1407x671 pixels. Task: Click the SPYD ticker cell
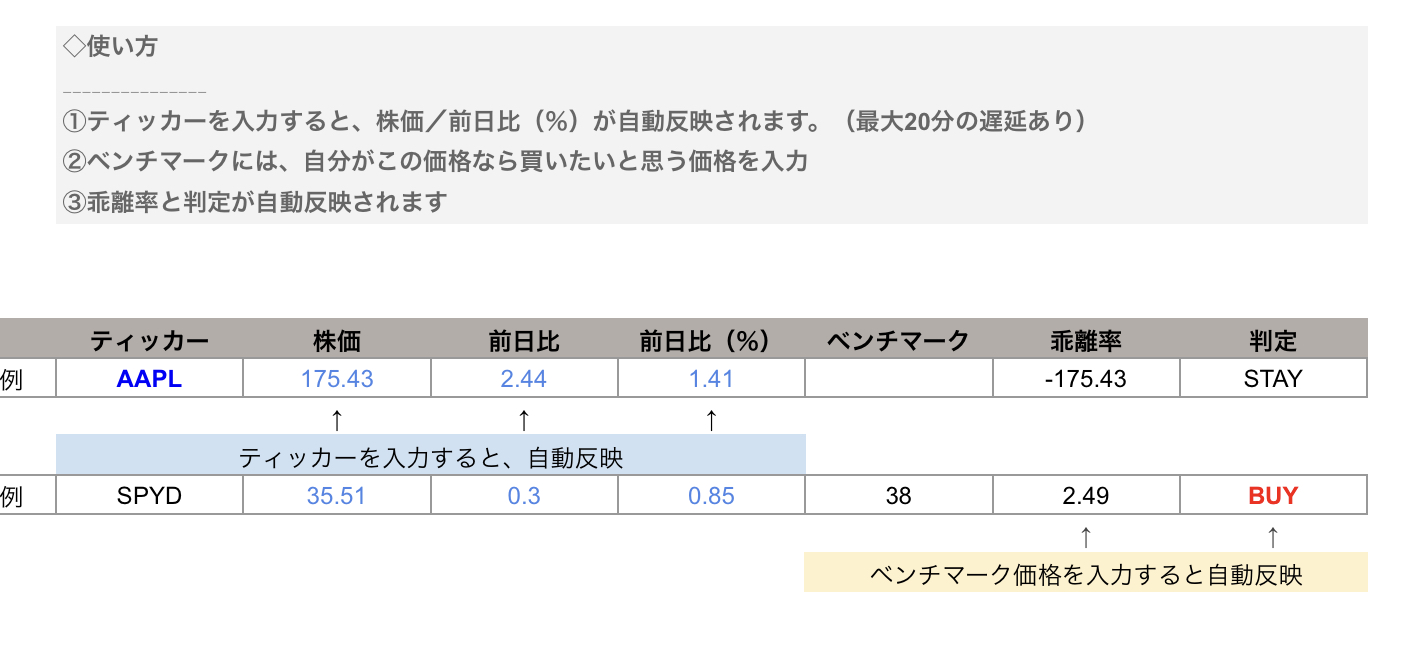coord(149,495)
